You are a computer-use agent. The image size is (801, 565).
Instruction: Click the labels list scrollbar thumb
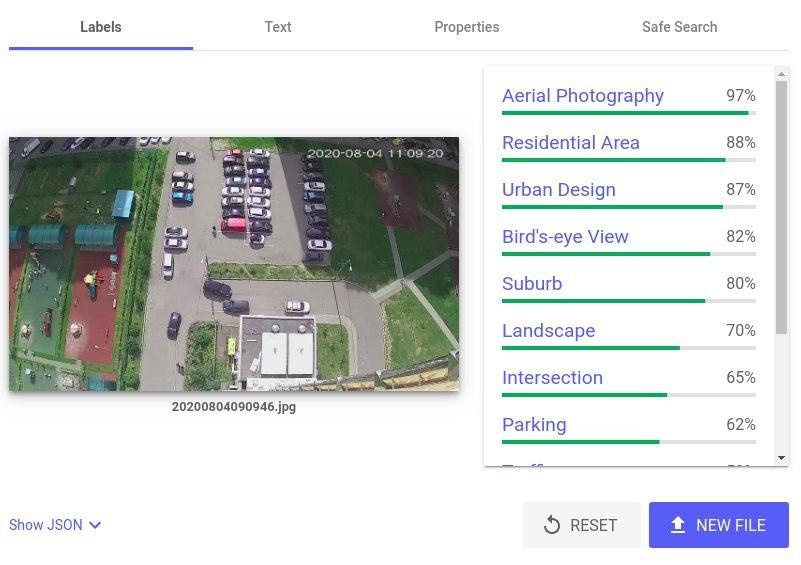coord(781,207)
